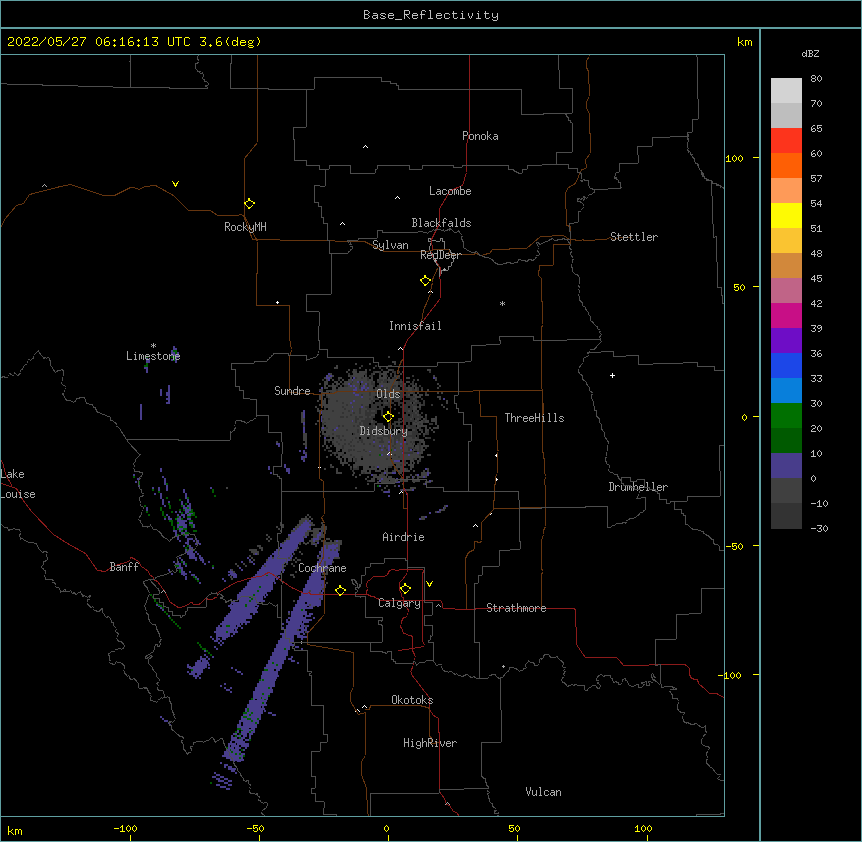Click the -100 tick on the bottom axis
Image resolution: width=862 pixels, height=842 pixels.
[x=125, y=828]
